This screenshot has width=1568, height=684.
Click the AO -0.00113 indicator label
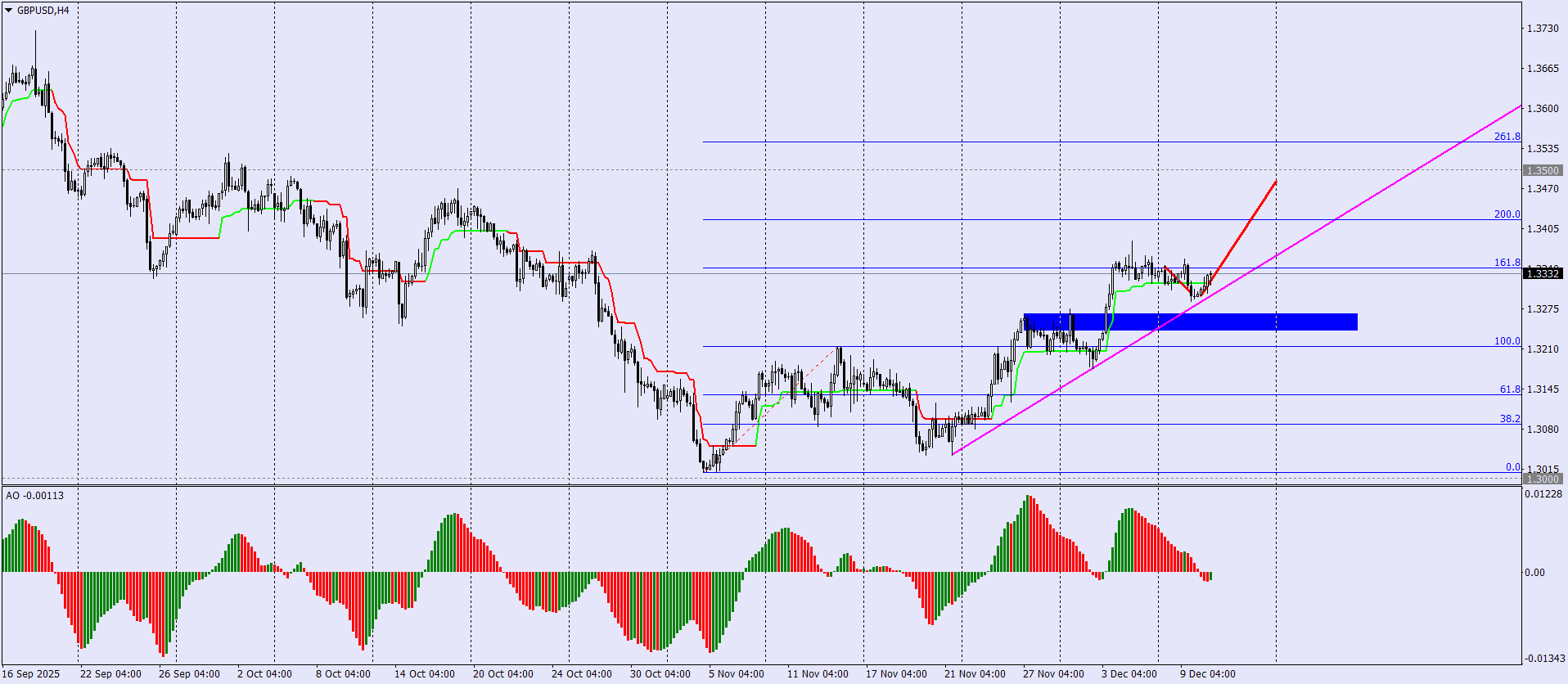(x=34, y=496)
